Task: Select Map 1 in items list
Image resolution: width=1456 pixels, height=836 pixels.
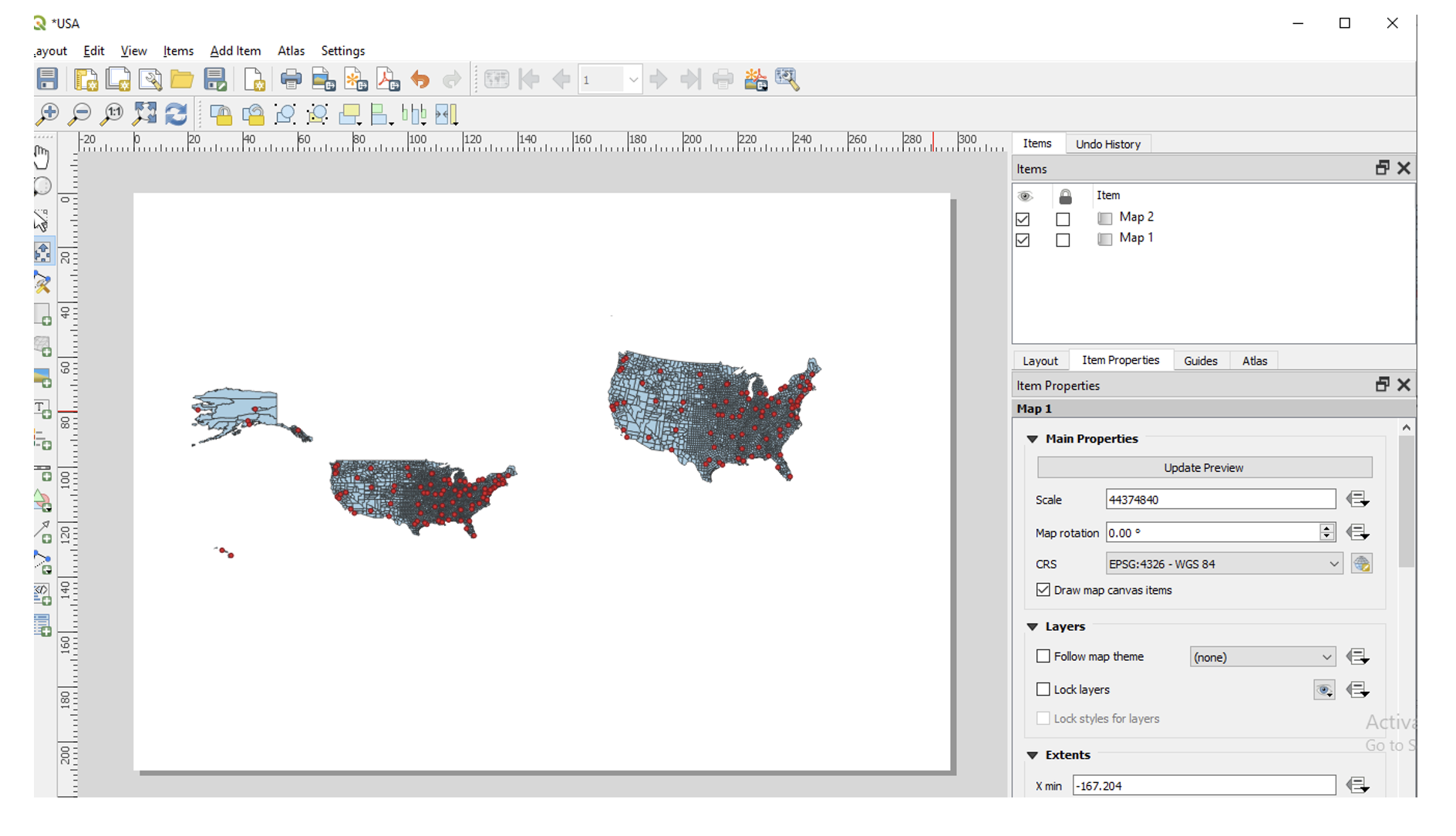Action: (x=1136, y=238)
